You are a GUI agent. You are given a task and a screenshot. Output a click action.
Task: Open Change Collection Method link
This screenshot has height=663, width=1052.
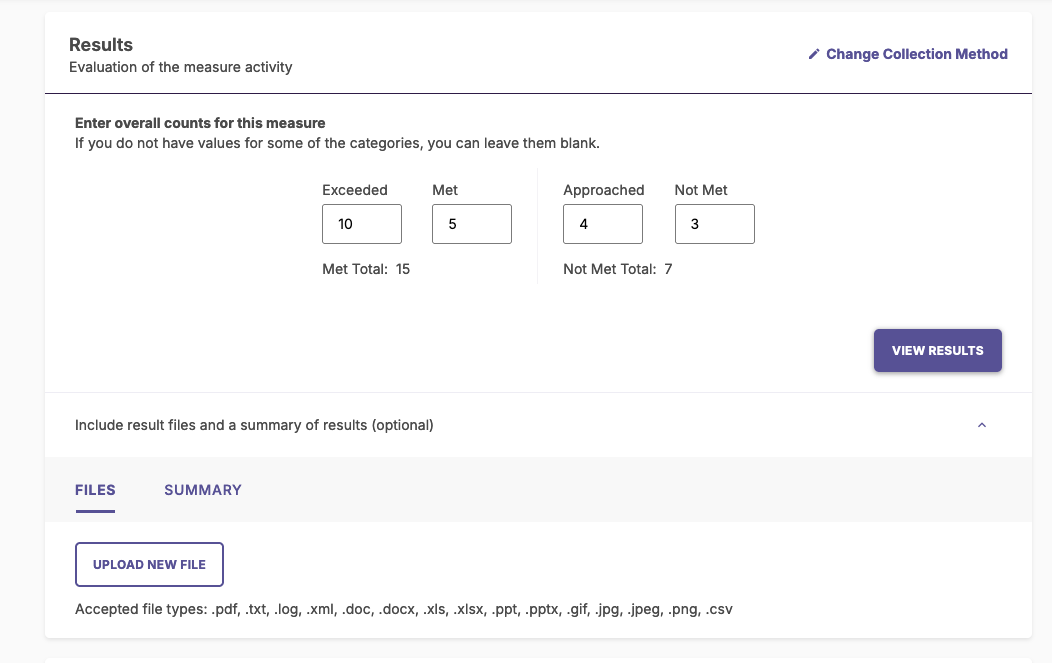click(916, 54)
